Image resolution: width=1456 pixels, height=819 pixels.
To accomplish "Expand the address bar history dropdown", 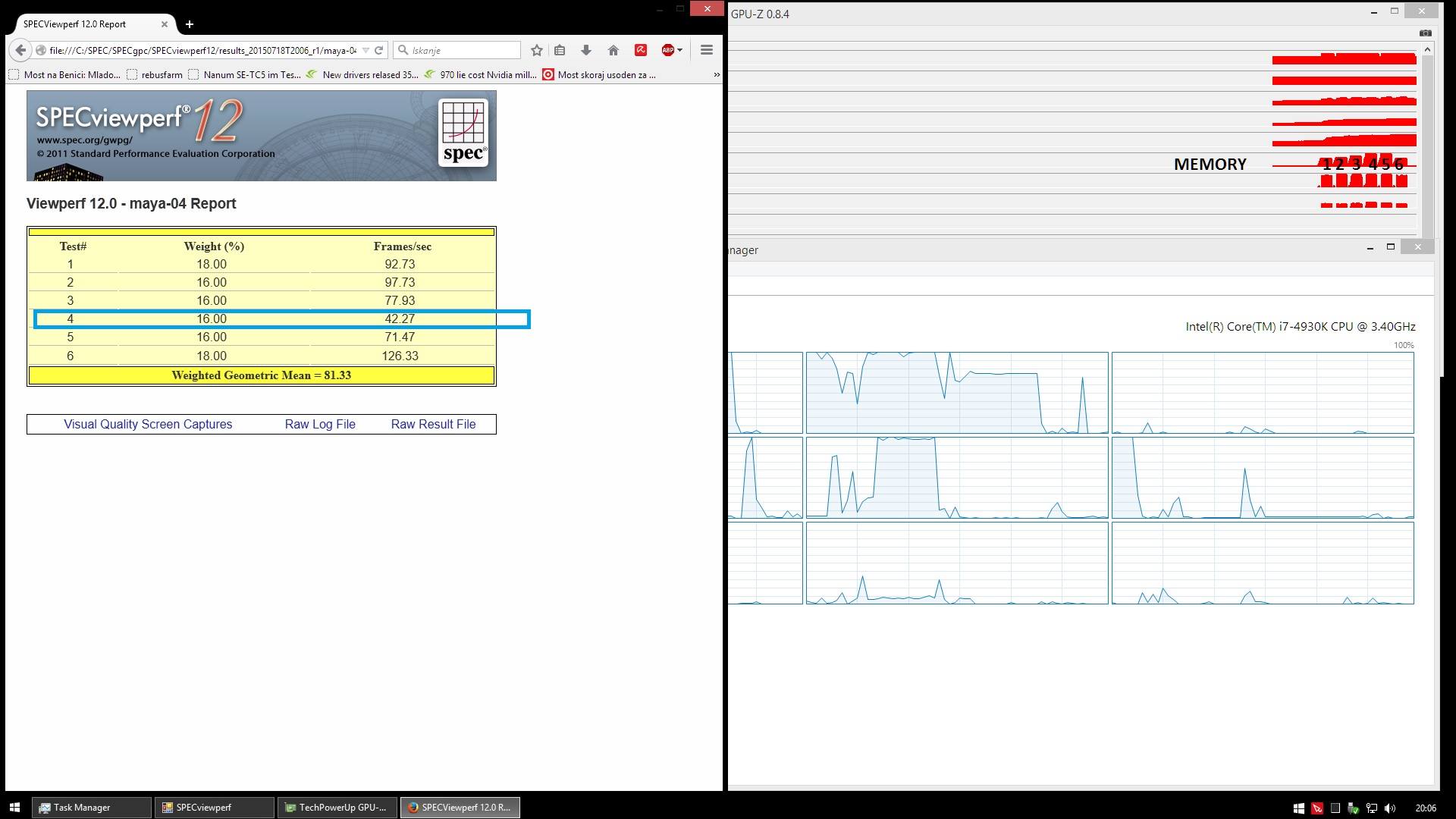I will [366, 51].
